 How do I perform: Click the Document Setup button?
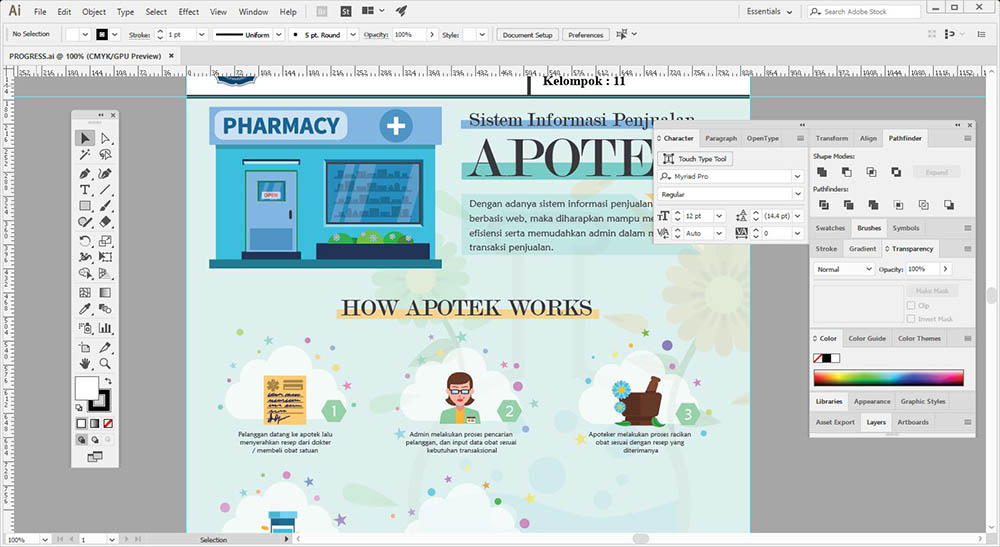527,35
